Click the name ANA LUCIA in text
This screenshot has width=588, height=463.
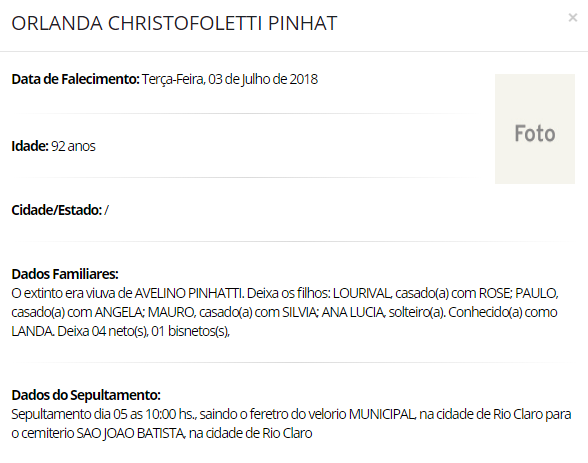coord(353,312)
